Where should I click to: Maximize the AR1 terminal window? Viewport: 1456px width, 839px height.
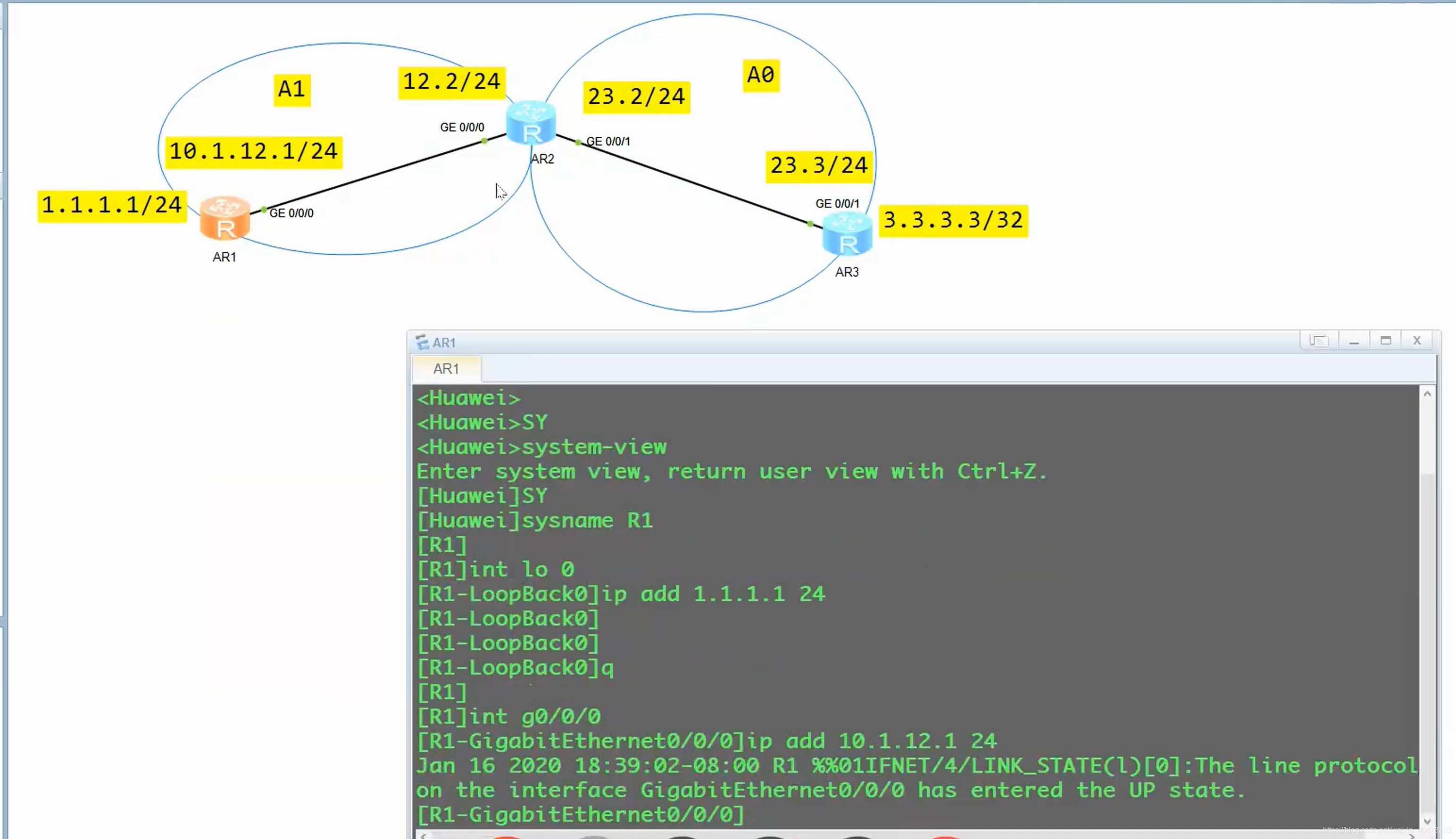click(1385, 341)
